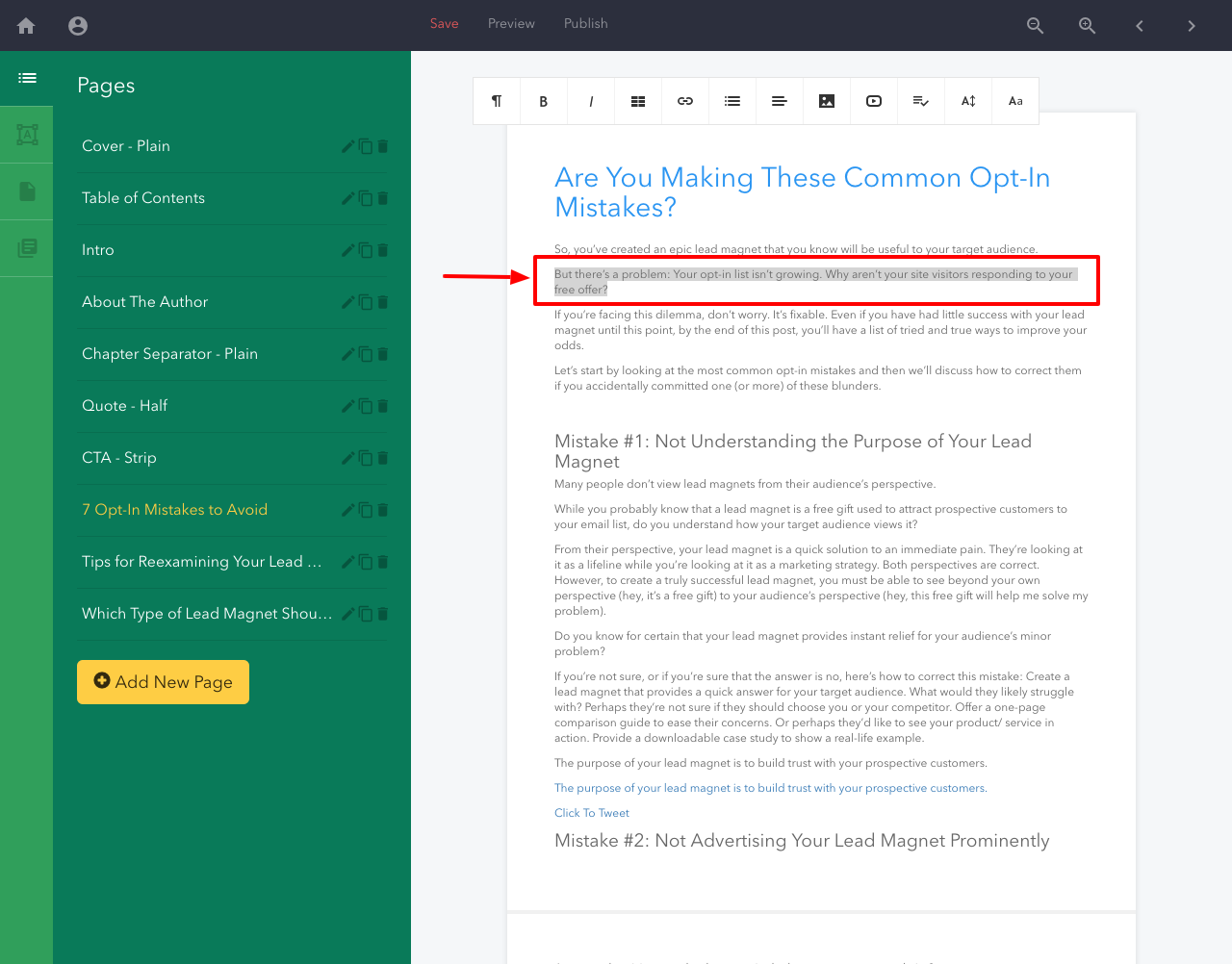The image size is (1232, 964).
Task: Click the highlighted 'But there's a problem' paragraph
Action: 816,282
